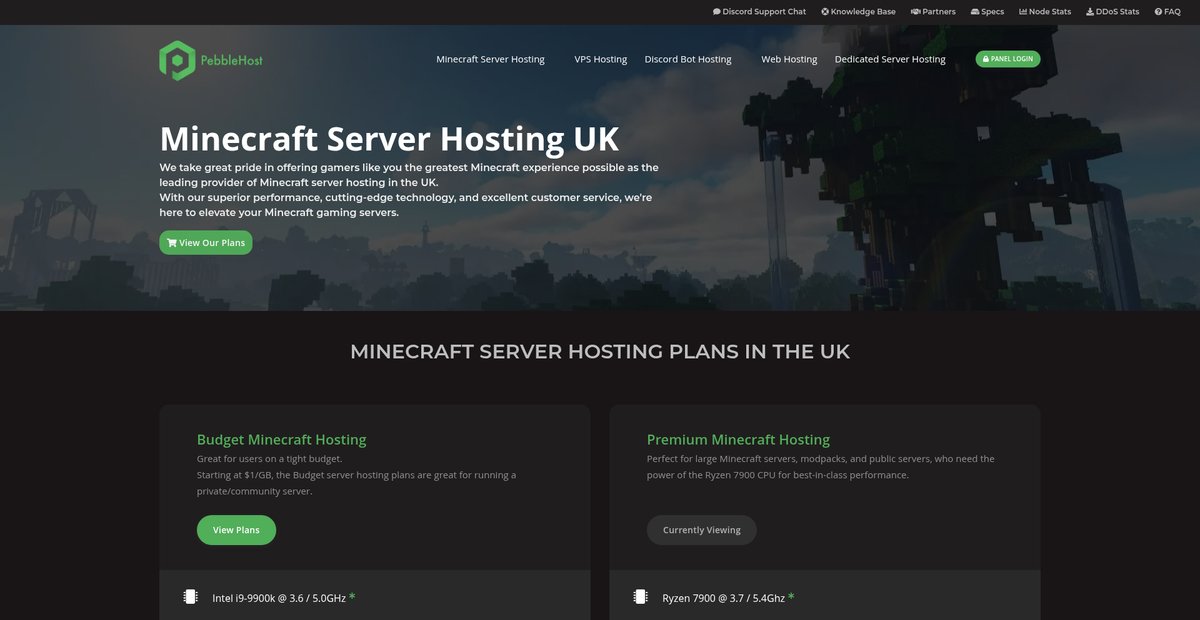Open the Web Hosting menu item

[x=789, y=59]
